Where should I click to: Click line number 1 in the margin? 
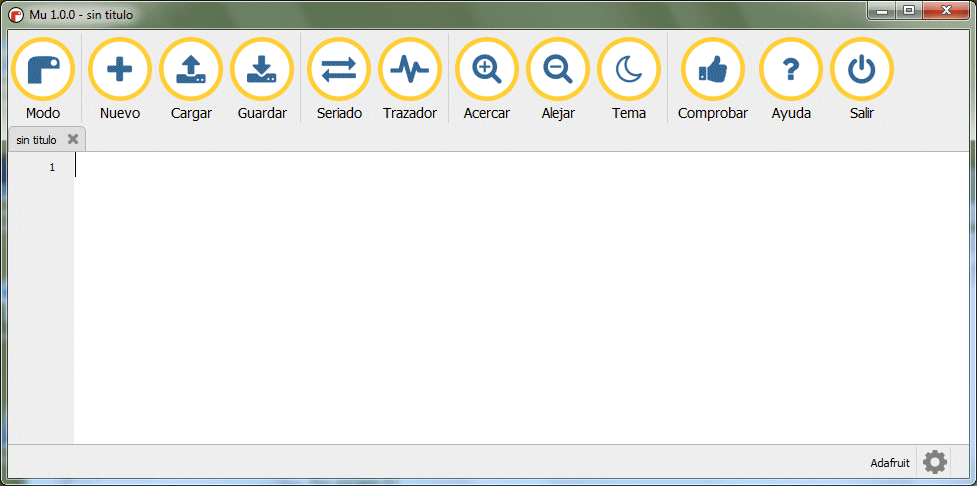click(51, 167)
